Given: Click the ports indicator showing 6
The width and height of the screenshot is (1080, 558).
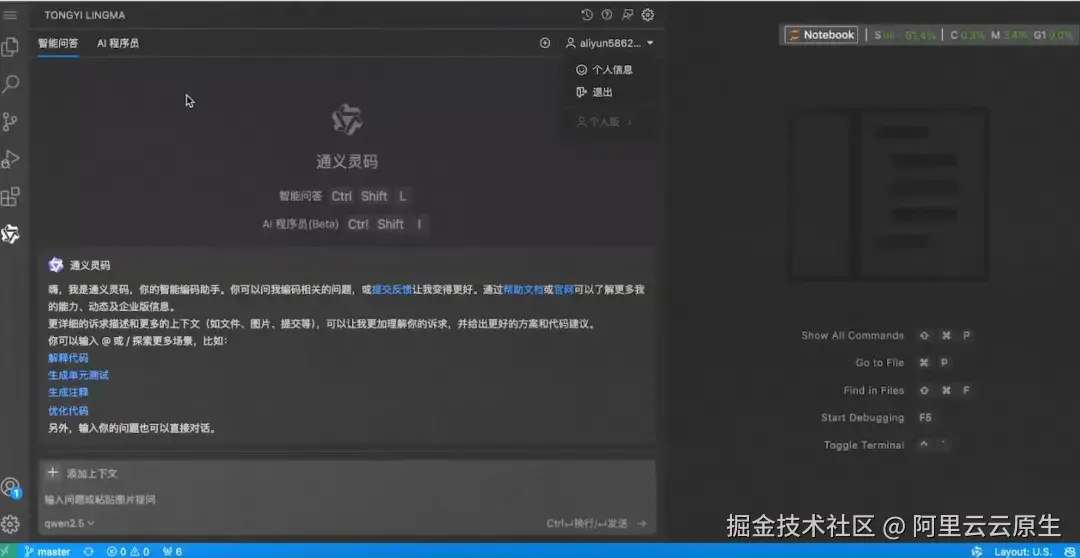Looking at the screenshot, I should (x=172, y=551).
